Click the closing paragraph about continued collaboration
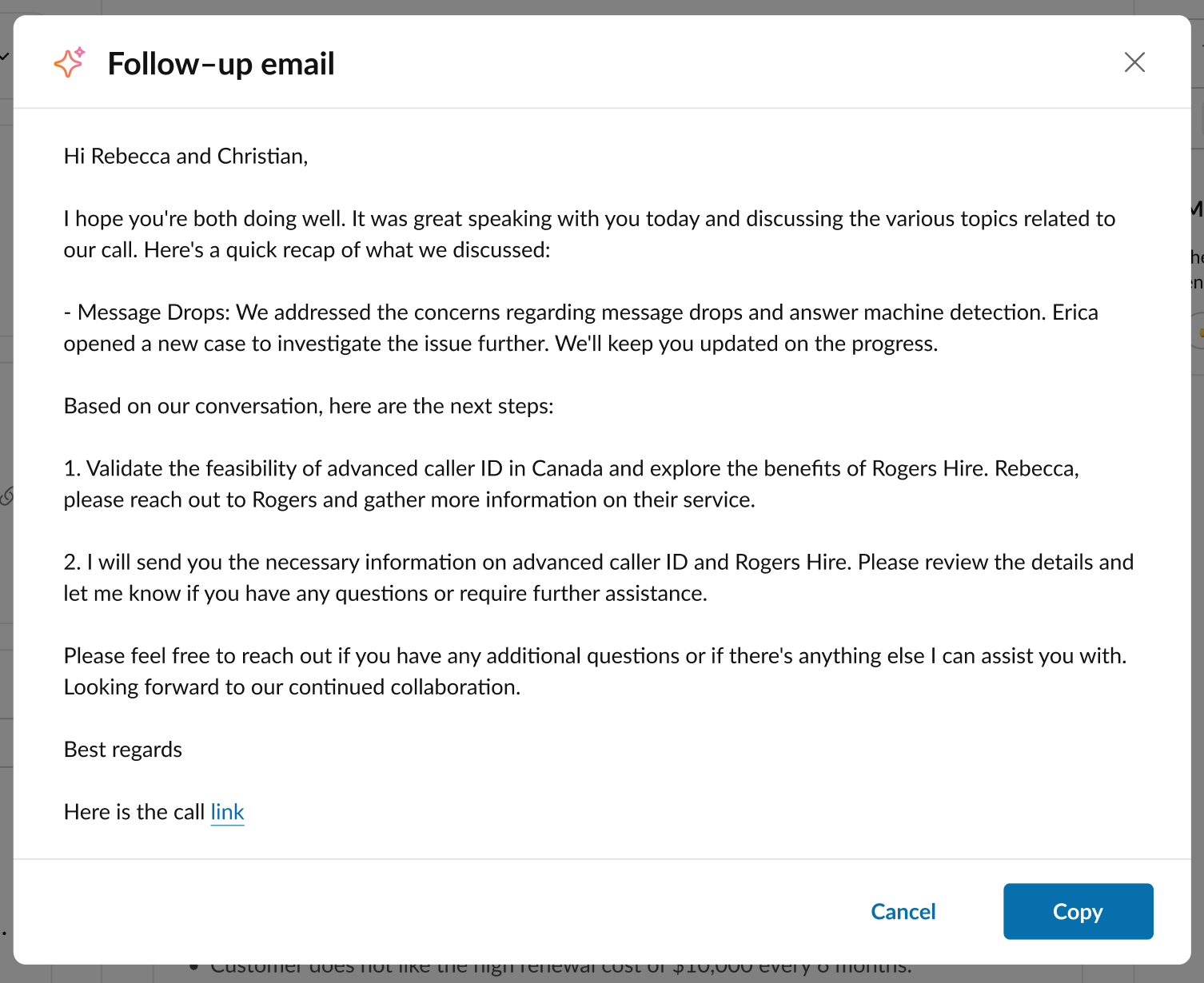 click(x=595, y=671)
